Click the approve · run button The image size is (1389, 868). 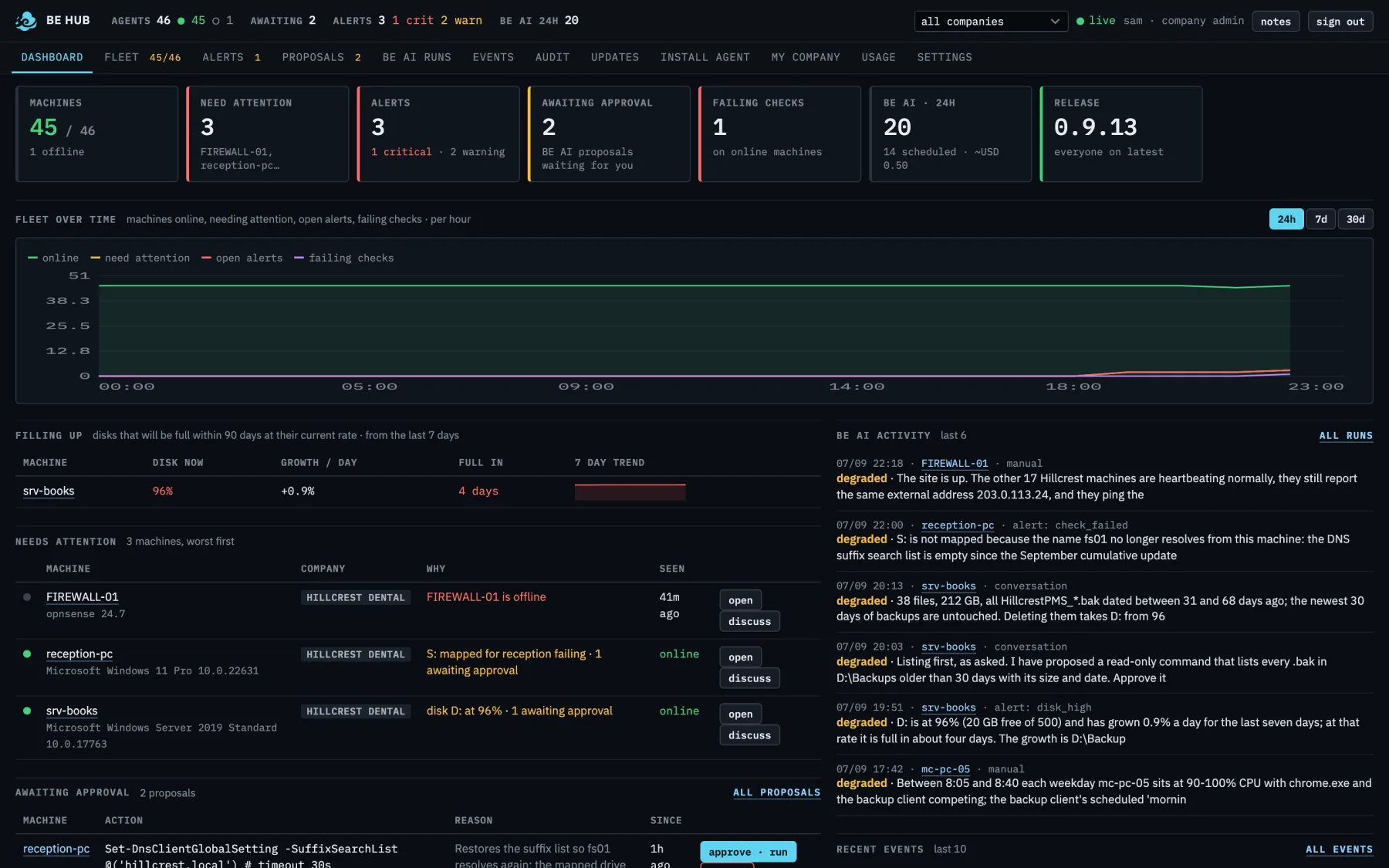(x=748, y=852)
